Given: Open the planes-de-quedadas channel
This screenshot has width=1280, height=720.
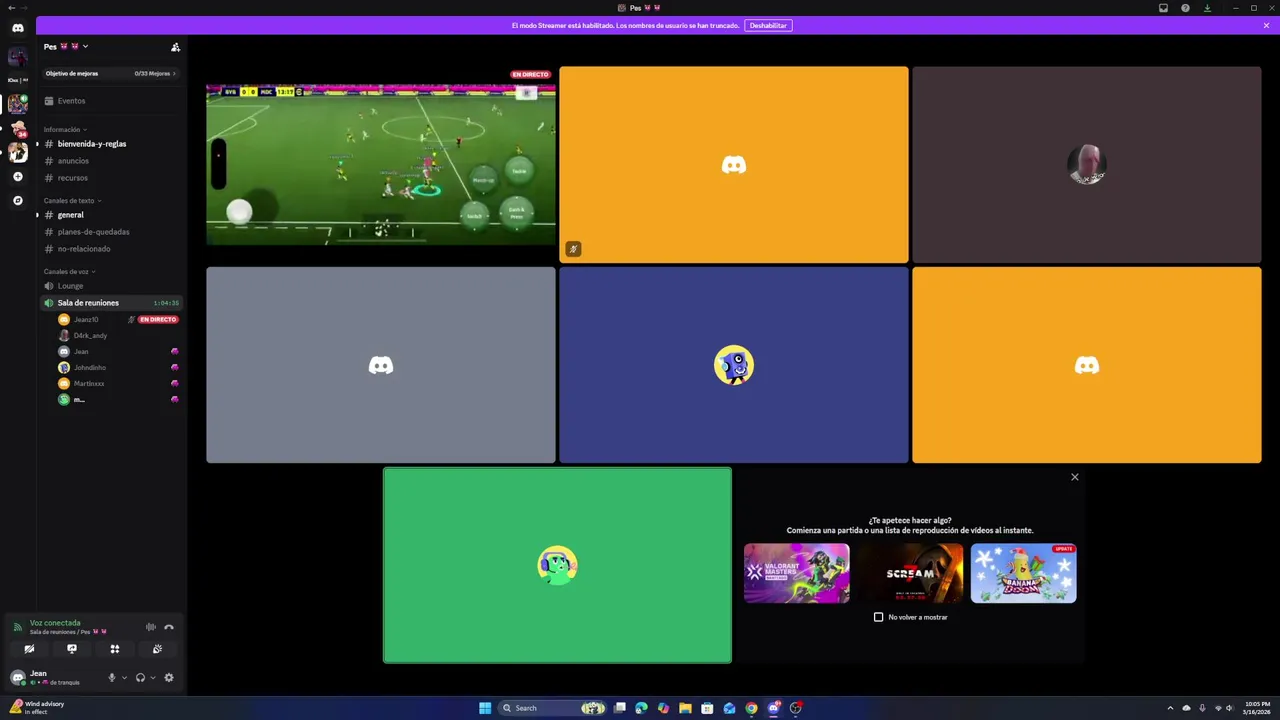Looking at the screenshot, I should (x=111, y=232).
